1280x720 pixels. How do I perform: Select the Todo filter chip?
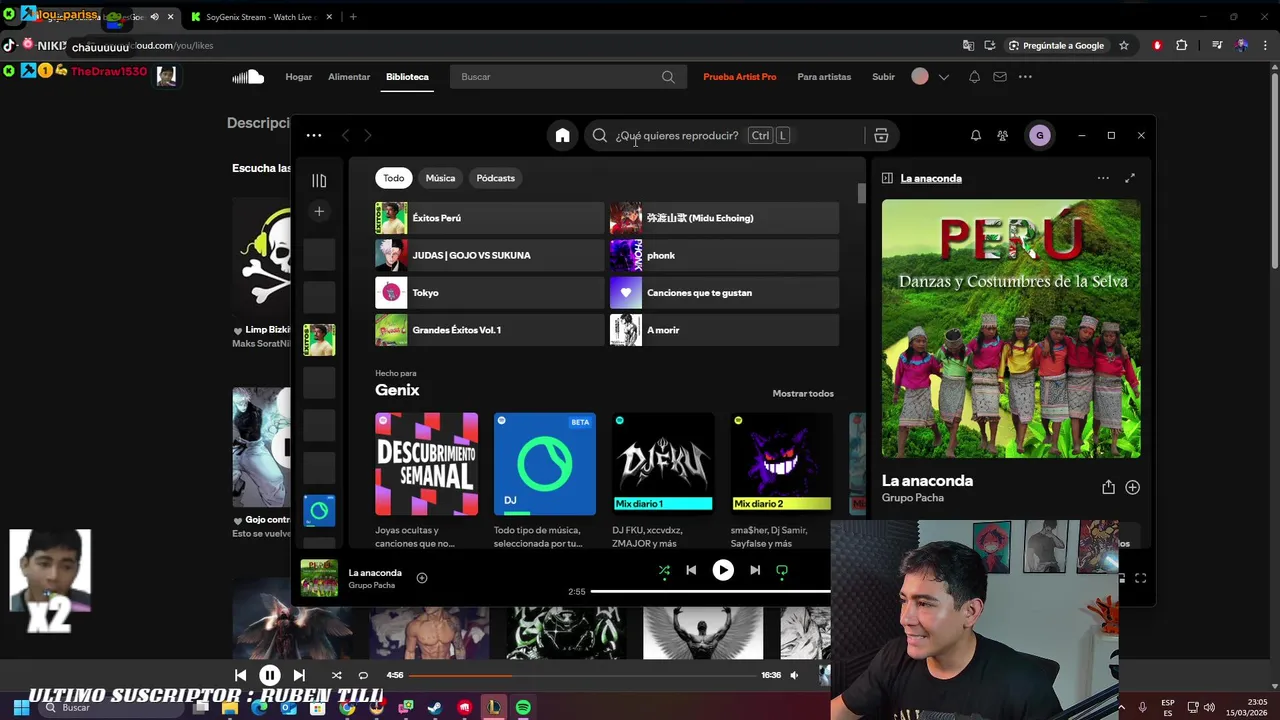(x=394, y=178)
